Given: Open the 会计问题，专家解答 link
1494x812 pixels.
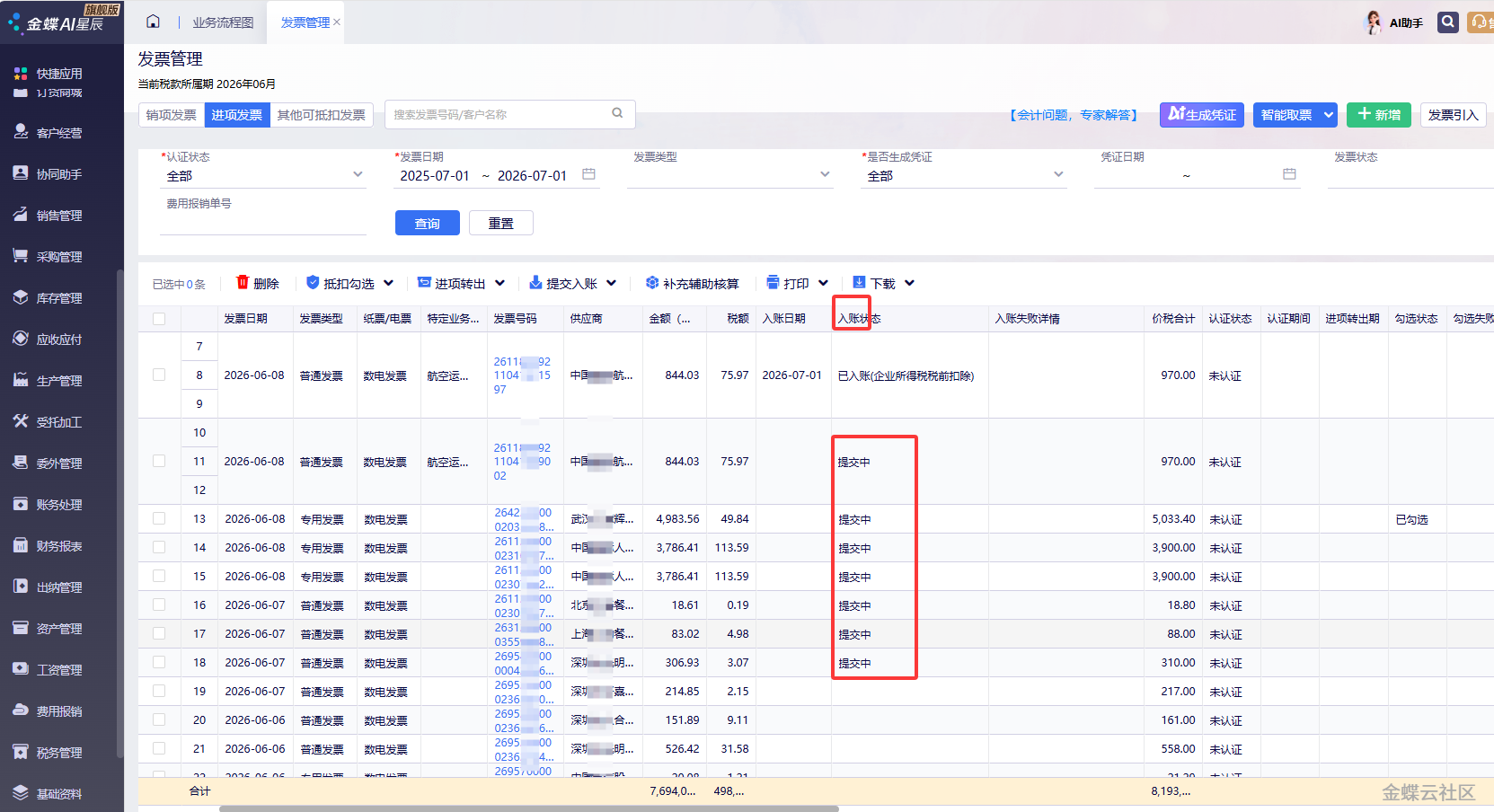Looking at the screenshot, I should 1074,115.
